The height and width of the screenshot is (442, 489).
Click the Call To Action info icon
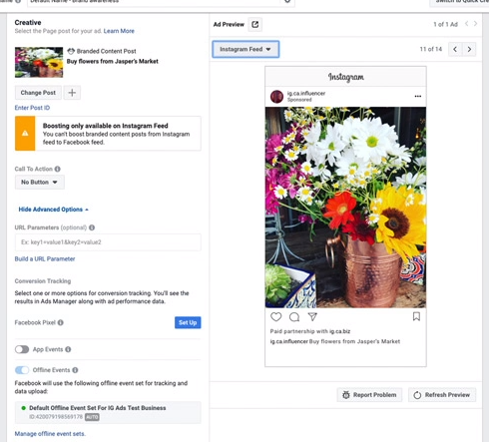58,169
